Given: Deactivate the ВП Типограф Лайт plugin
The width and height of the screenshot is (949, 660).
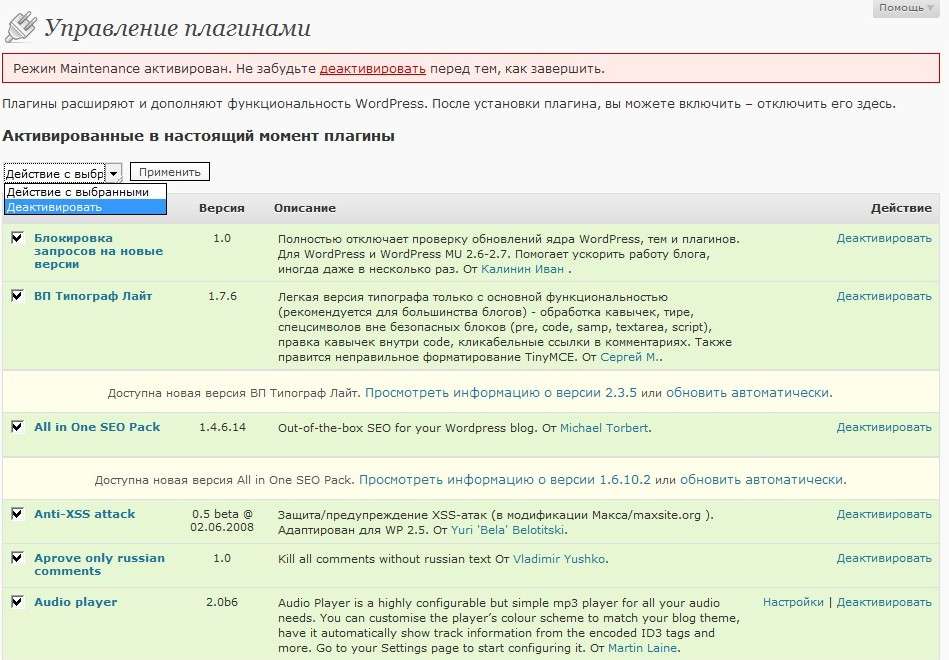Looking at the screenshot, I should (x=884, y=297).
